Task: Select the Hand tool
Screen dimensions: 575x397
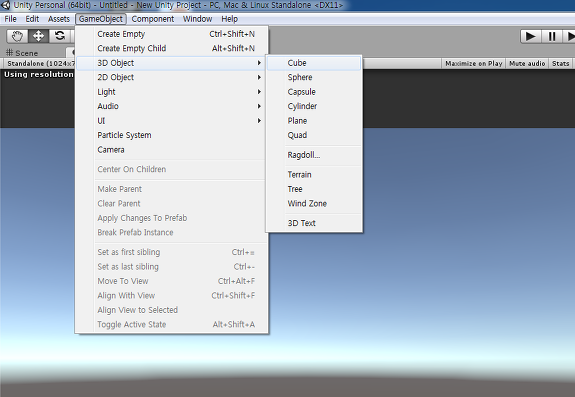Action: pyautogui.click(x=17, y=36)
